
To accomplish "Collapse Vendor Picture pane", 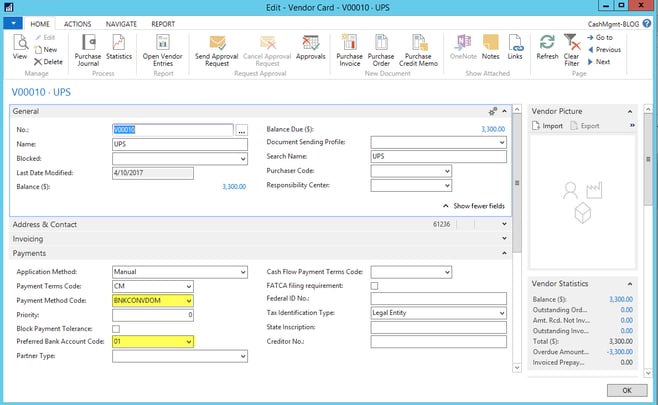I will [629, 112].
